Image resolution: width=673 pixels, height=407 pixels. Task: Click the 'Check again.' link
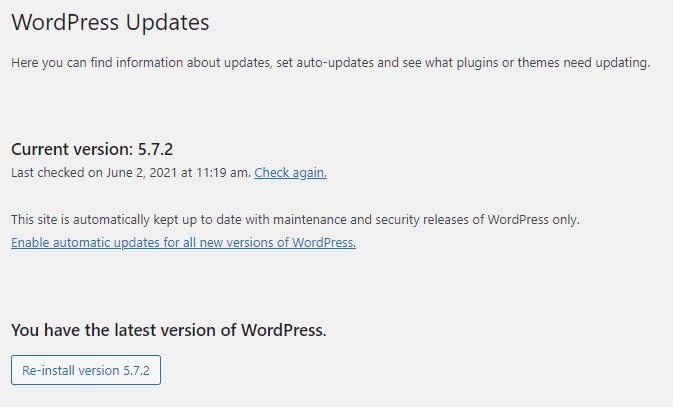pyautogui.click(x=290, y=173)
